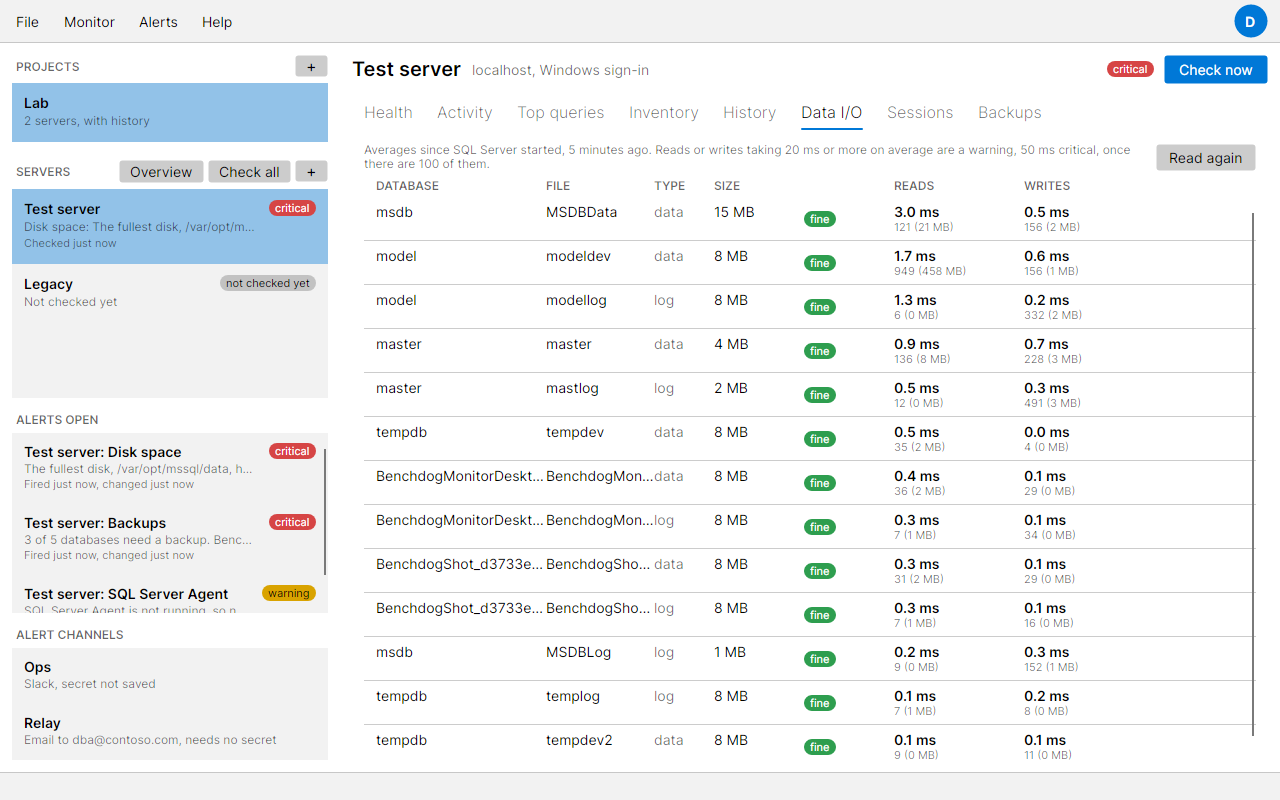Open the Alerts menu

click(158, 22)
